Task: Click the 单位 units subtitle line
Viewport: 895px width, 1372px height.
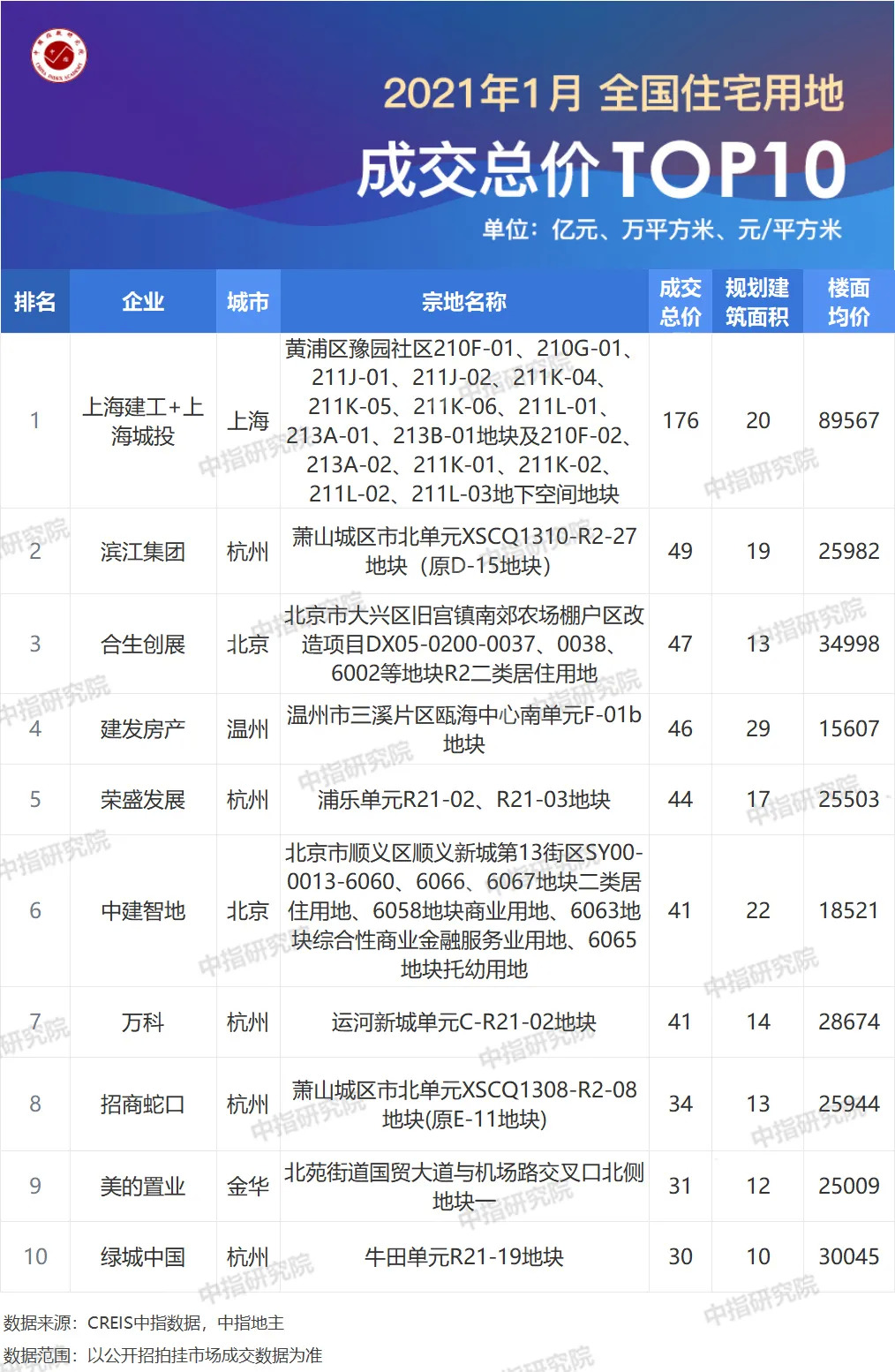Action: (x=662, y=230)
